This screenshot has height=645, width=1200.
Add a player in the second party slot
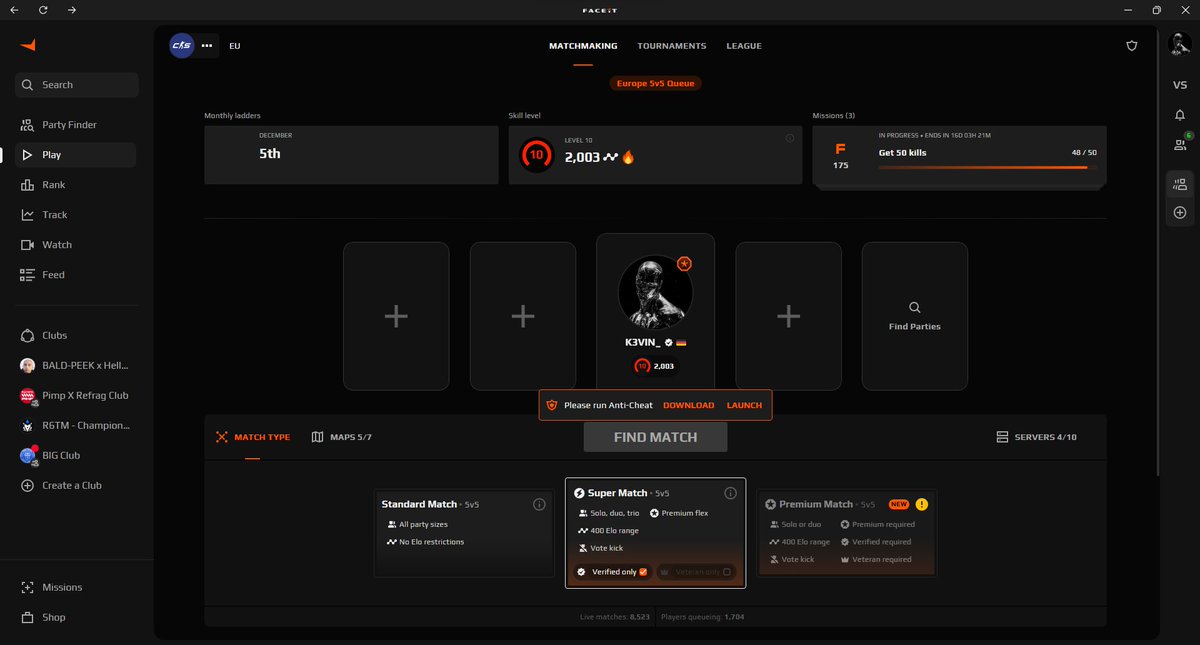click(x=523, y=316)
